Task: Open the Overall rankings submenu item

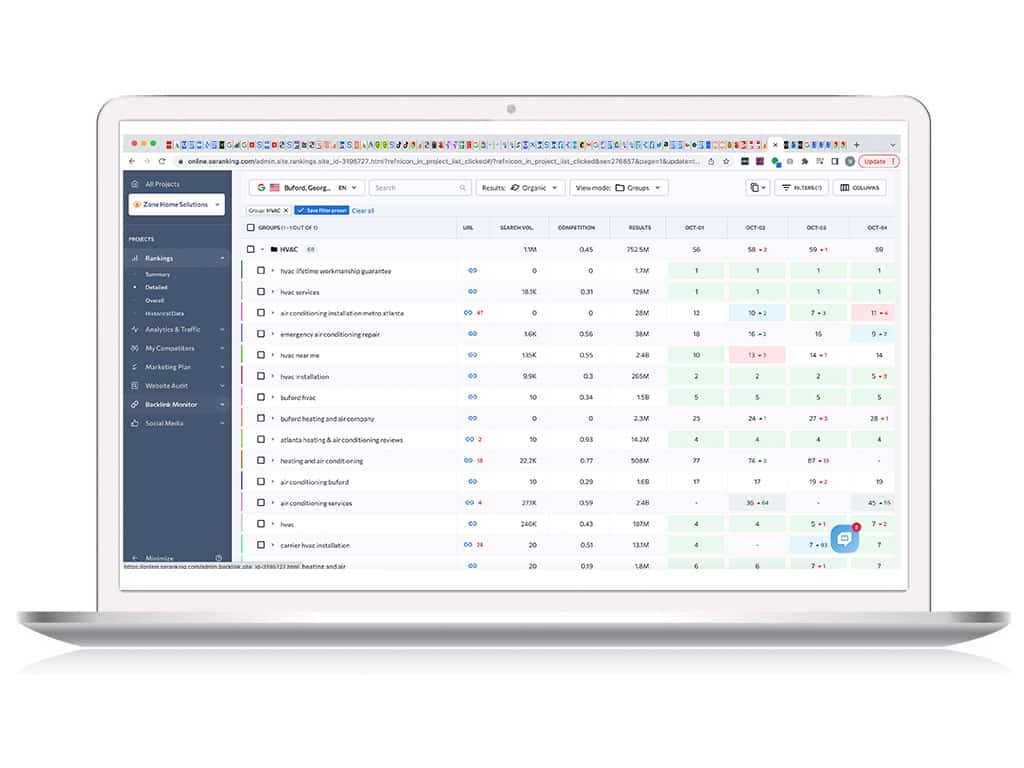Action: click(154, 300)
